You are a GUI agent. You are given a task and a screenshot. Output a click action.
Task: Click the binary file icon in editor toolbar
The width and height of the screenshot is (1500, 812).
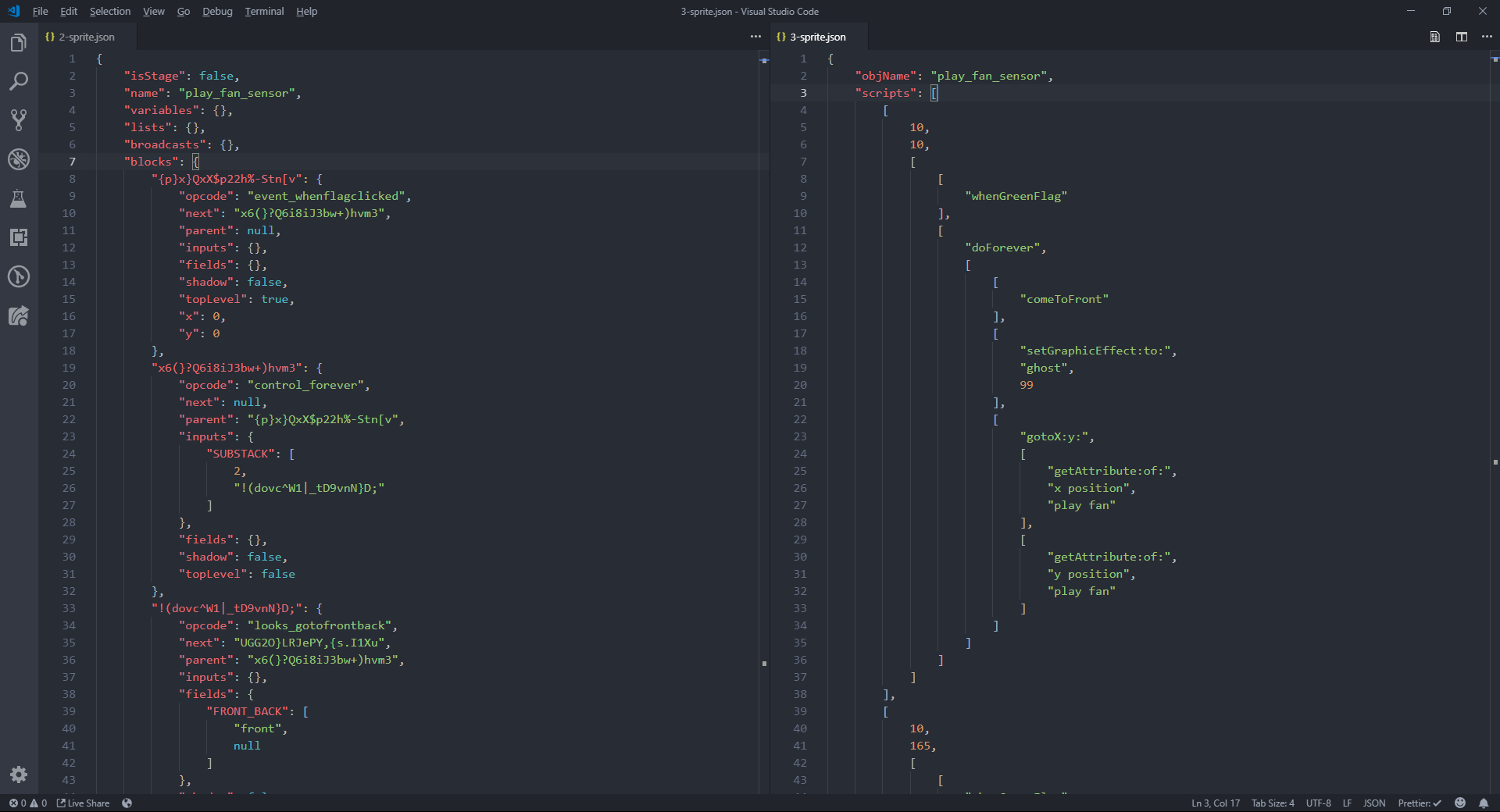tap(1434, 37)
